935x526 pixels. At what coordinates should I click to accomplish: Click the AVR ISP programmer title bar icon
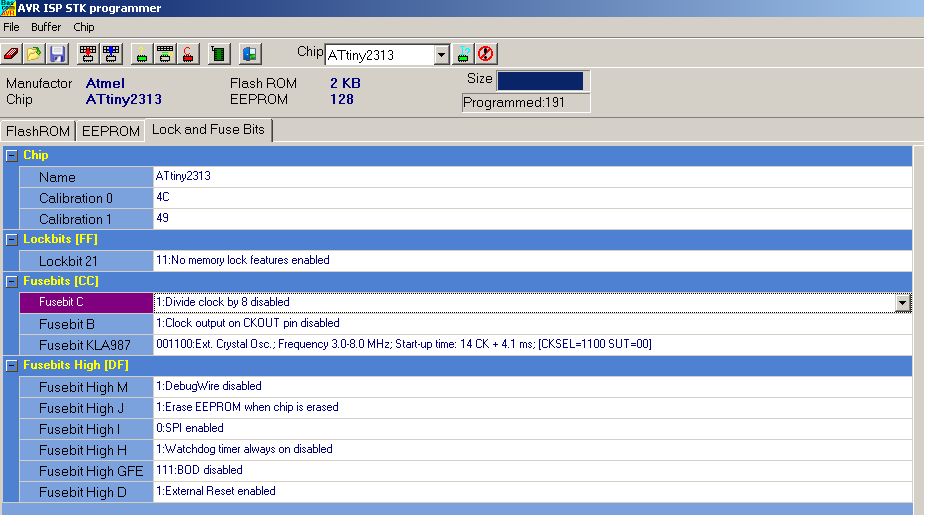(8, 8)
